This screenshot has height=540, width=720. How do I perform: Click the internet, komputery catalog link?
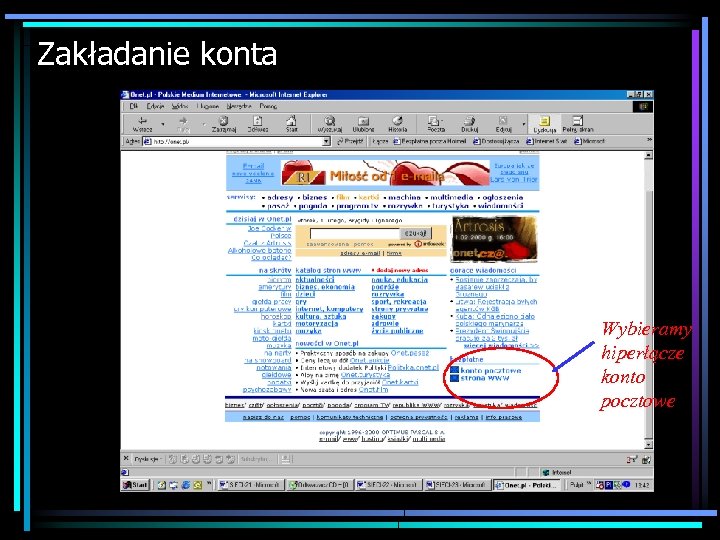(x=329, y=309)
